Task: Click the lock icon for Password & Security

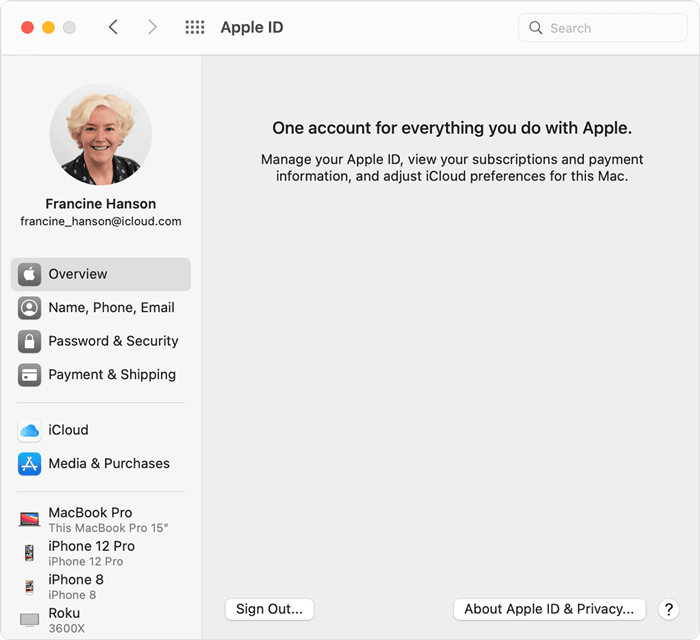Action: pyautogui.click(x=29, y=341)
